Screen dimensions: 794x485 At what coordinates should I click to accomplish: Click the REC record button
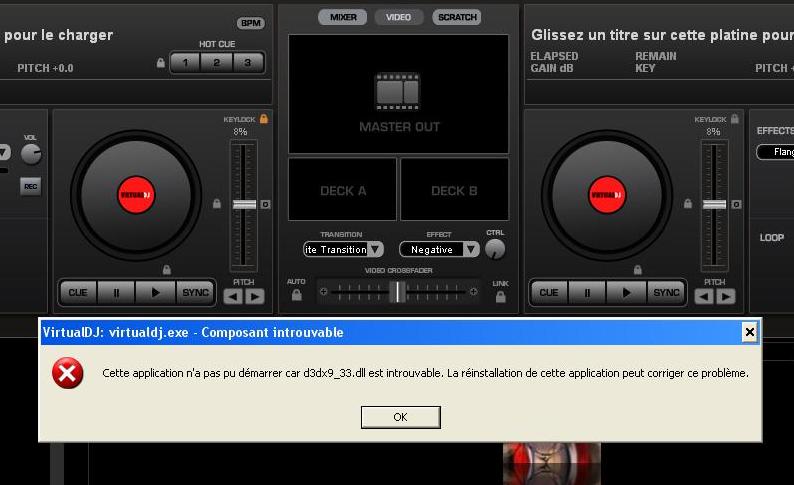pos(31,186)
